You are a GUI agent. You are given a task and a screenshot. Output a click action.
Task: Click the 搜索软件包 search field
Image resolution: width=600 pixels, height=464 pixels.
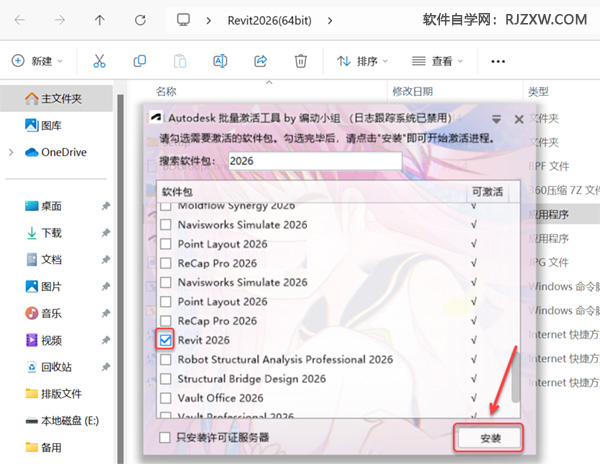tap(315, 161)
